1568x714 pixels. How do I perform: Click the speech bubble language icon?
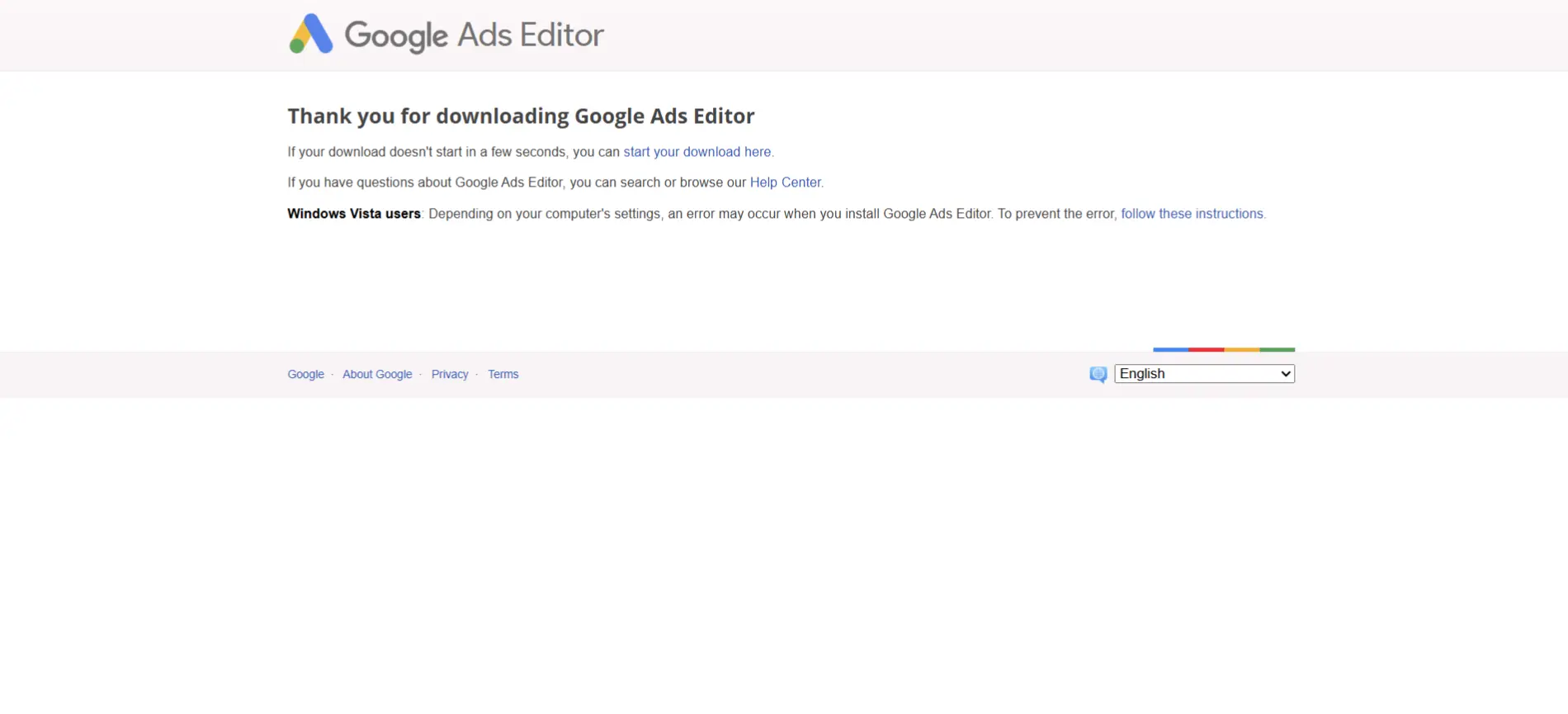pyautogui.click(x=1098, y=375)
